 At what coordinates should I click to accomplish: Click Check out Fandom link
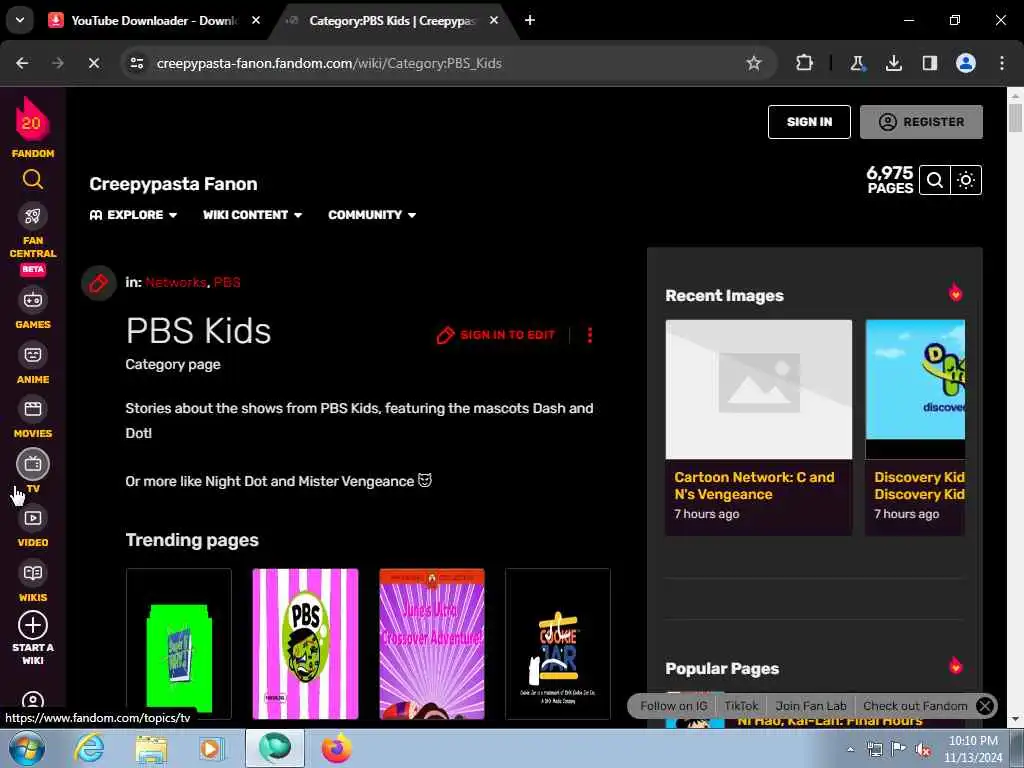915,705
